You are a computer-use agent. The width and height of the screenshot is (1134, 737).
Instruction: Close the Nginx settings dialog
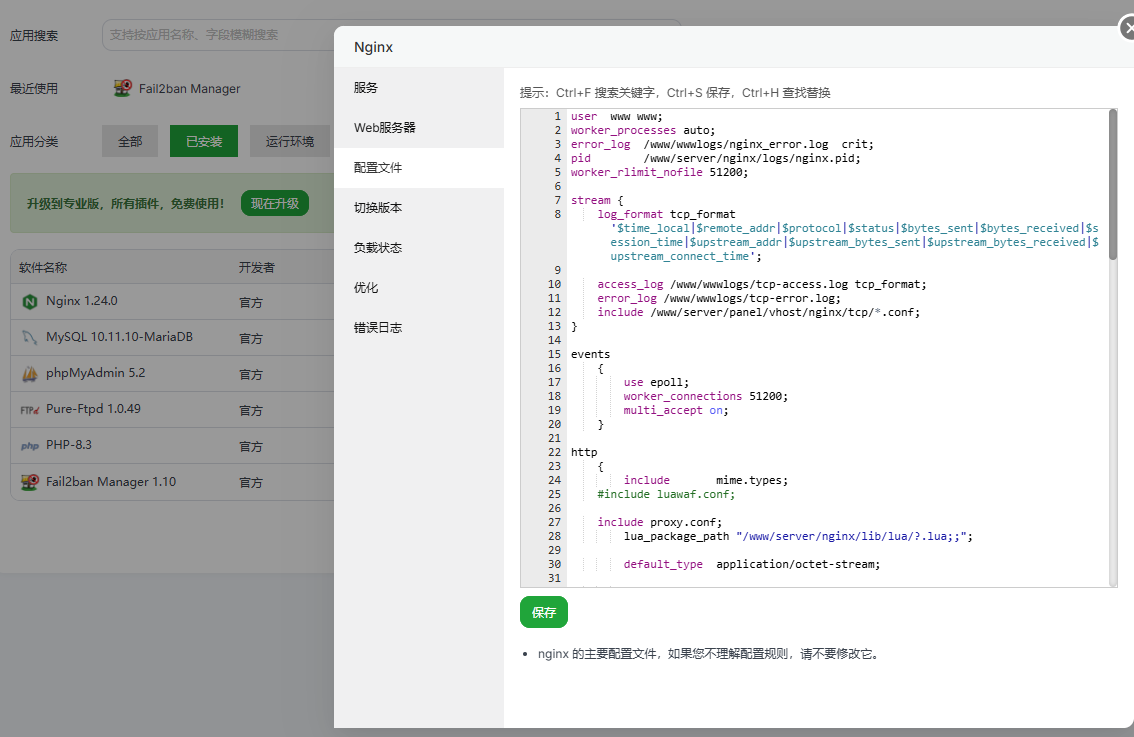(1126, 31)
